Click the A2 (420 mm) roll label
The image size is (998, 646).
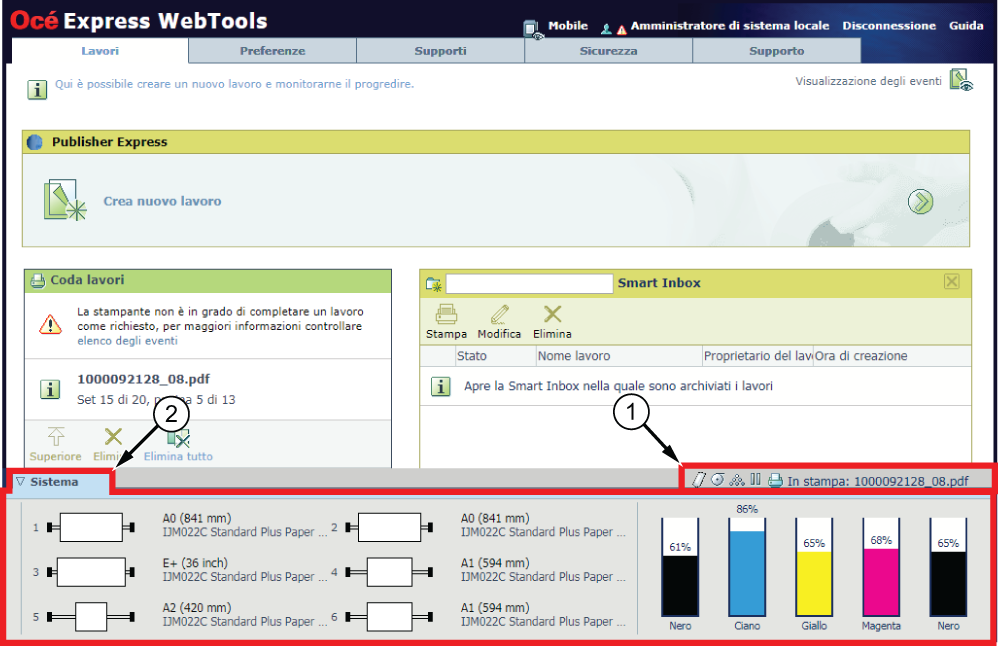pyautogui.click(x=197, y=608)
